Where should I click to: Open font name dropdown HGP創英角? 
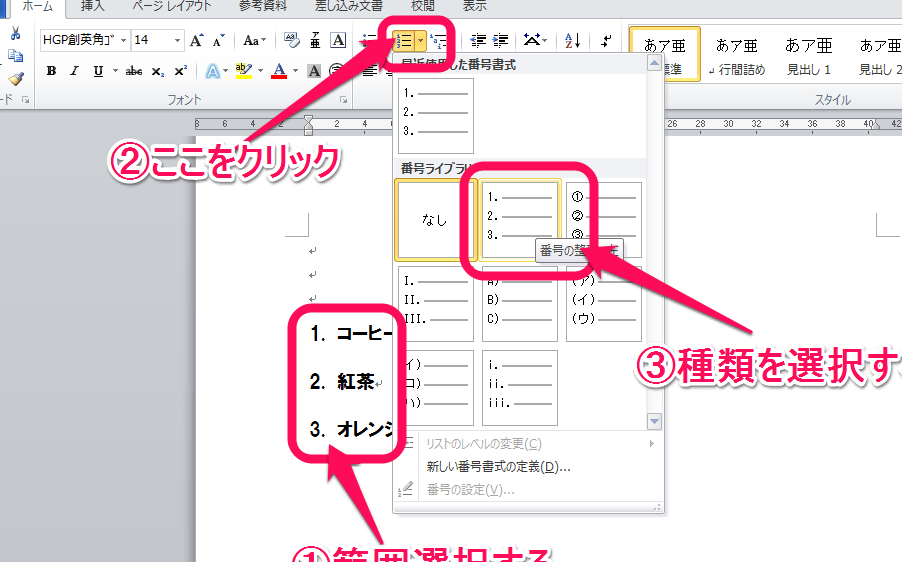[123, 40]
